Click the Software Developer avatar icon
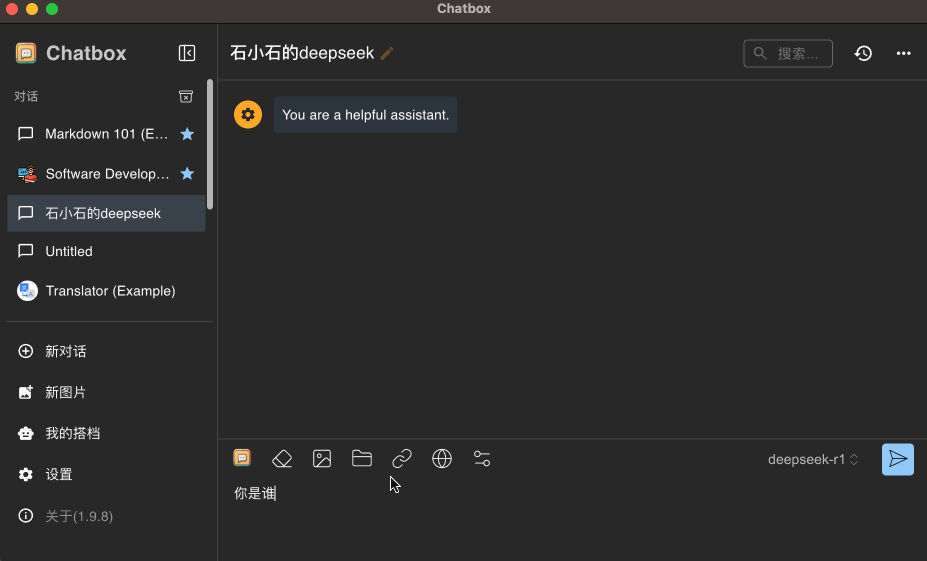 [x=27, y=174]
